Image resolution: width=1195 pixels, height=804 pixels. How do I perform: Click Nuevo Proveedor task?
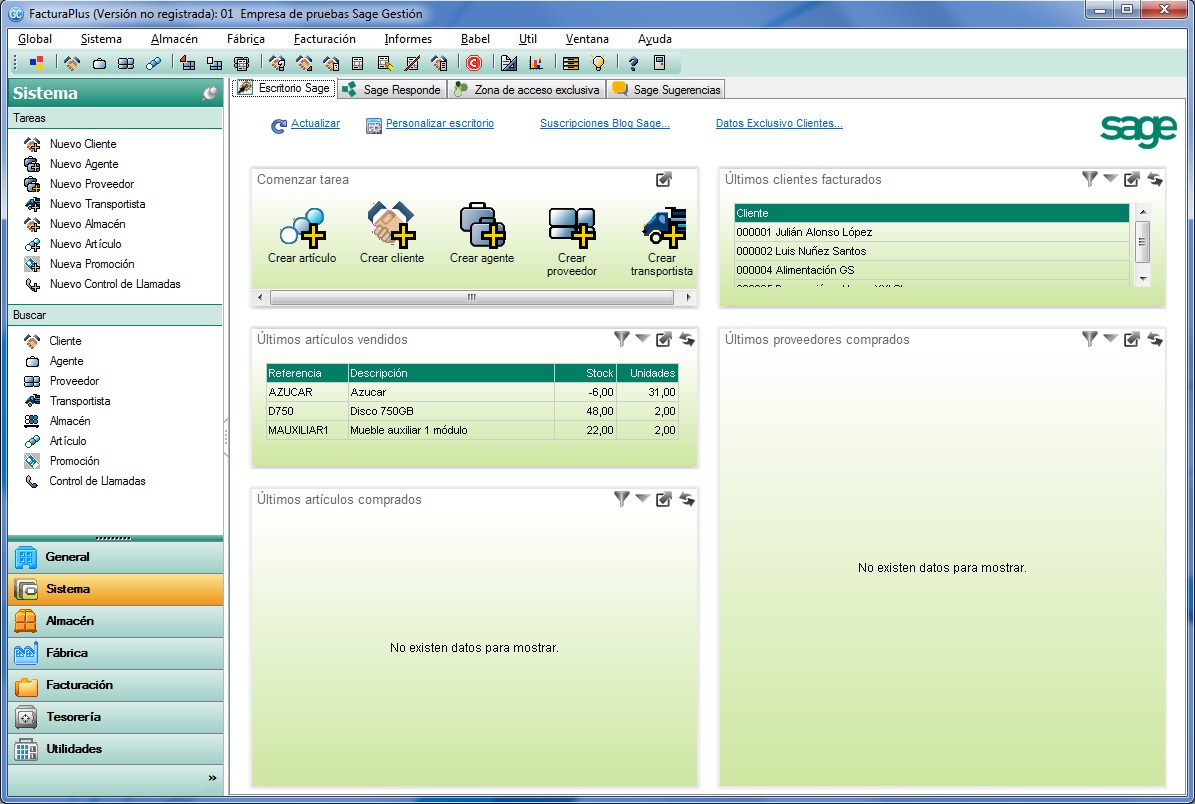click(91, 184)
